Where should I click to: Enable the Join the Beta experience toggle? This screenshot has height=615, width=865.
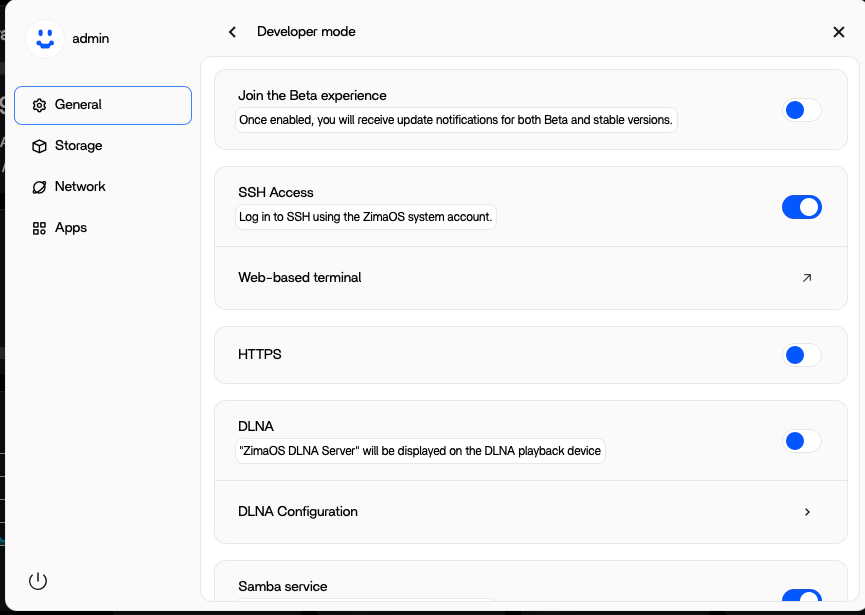[801, 110]
